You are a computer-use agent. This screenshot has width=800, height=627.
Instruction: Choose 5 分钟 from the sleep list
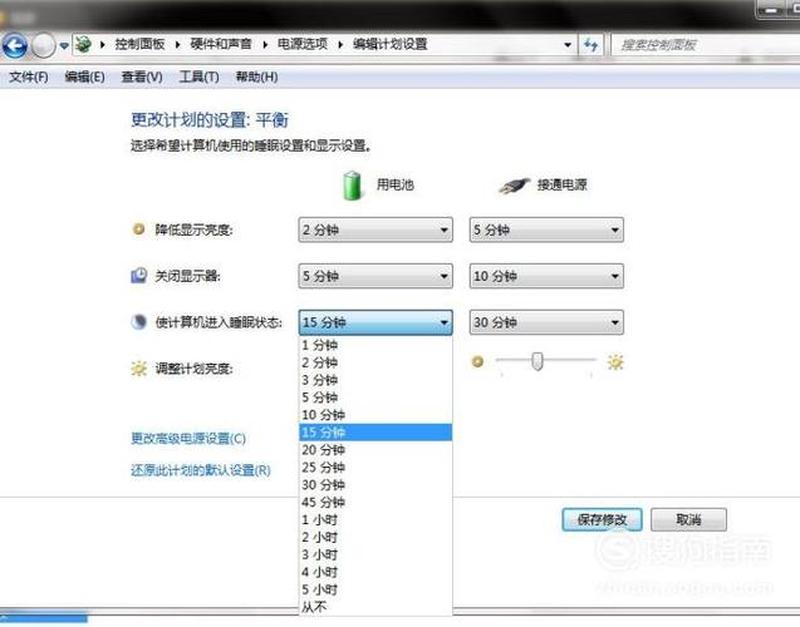point(376,397)
